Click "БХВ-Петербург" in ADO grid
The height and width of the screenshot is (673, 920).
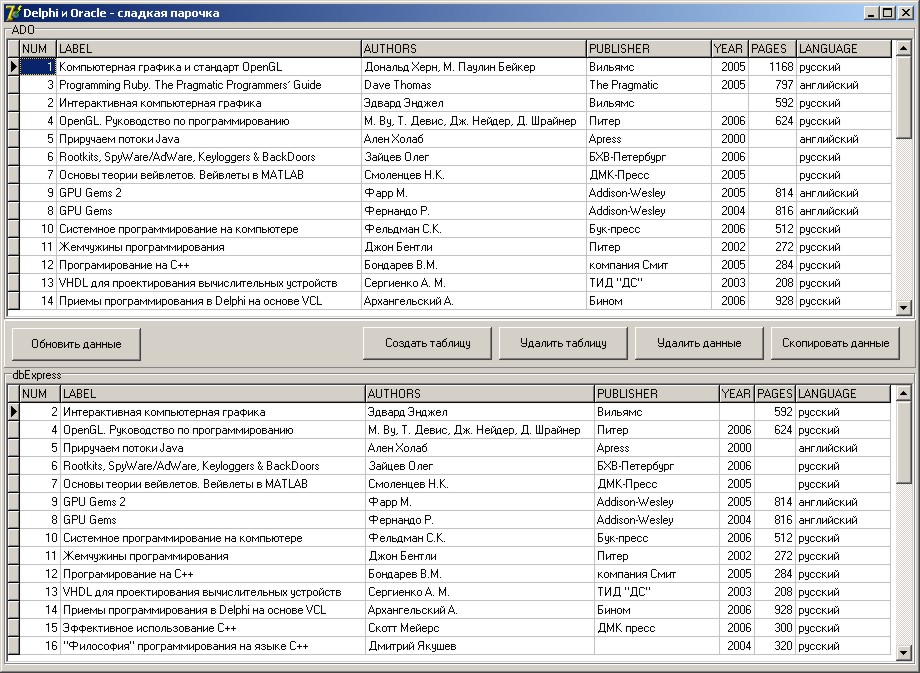(x=649, y=157)
